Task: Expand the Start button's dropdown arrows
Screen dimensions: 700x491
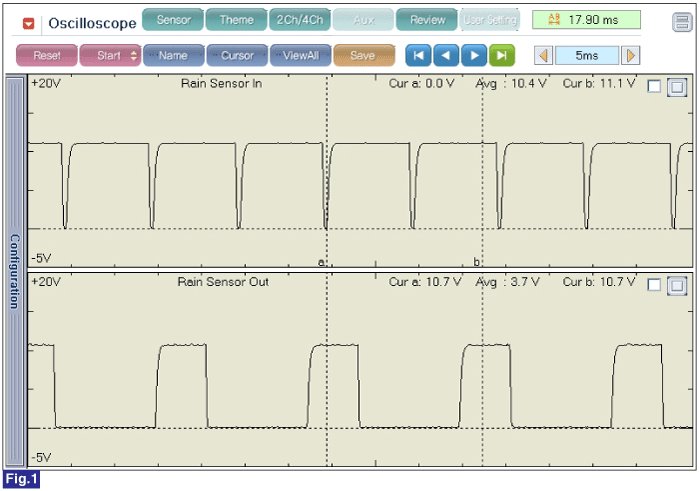Action: 134,56
